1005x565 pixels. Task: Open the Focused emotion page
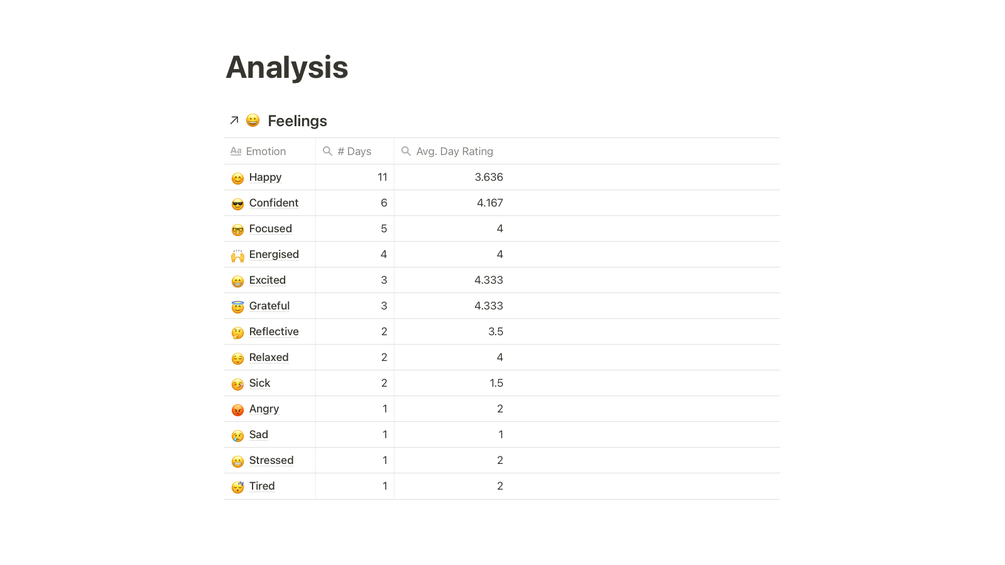click(270, 229)
